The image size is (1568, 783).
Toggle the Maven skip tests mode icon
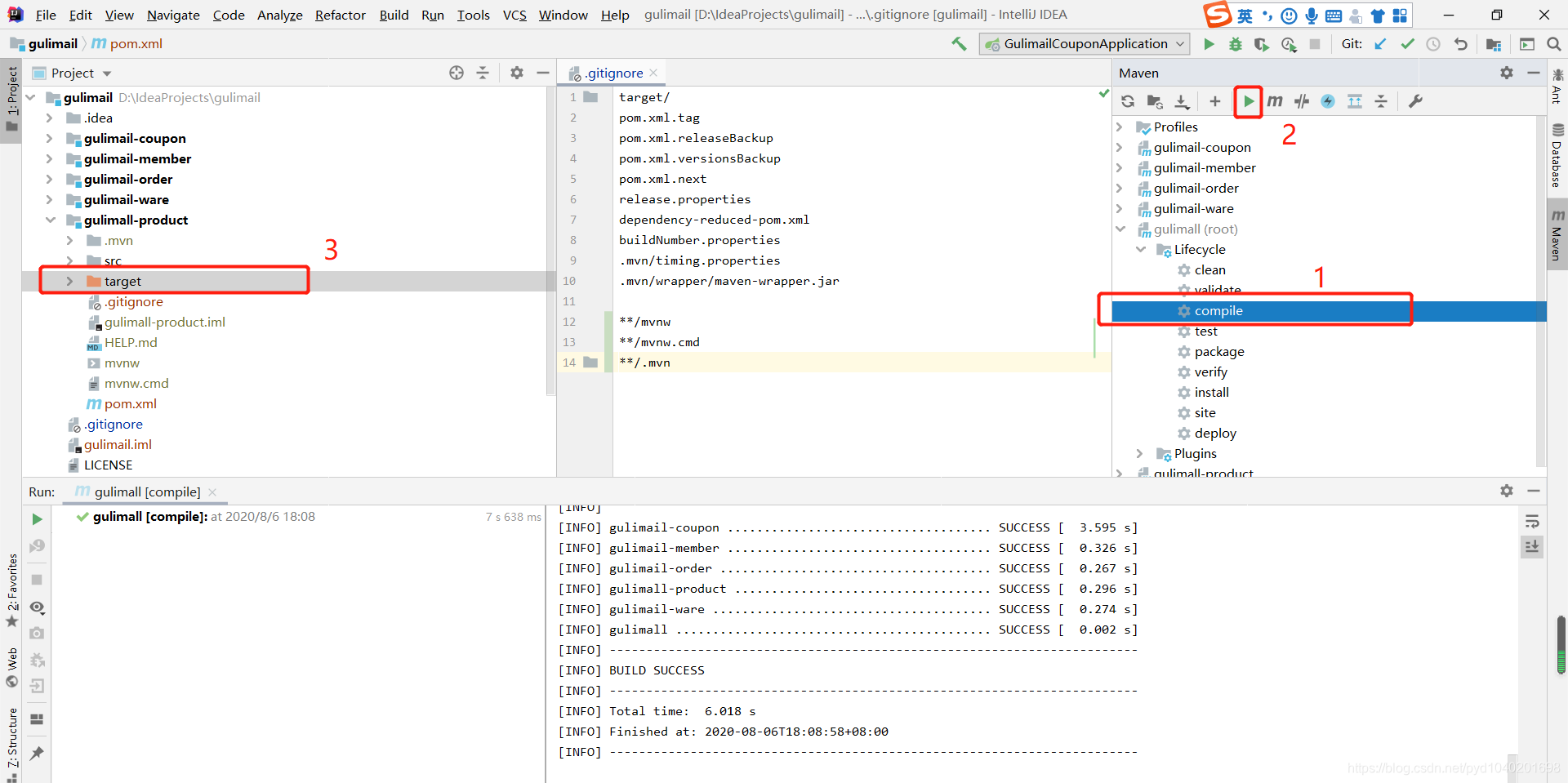click(x=1328, y=101)
